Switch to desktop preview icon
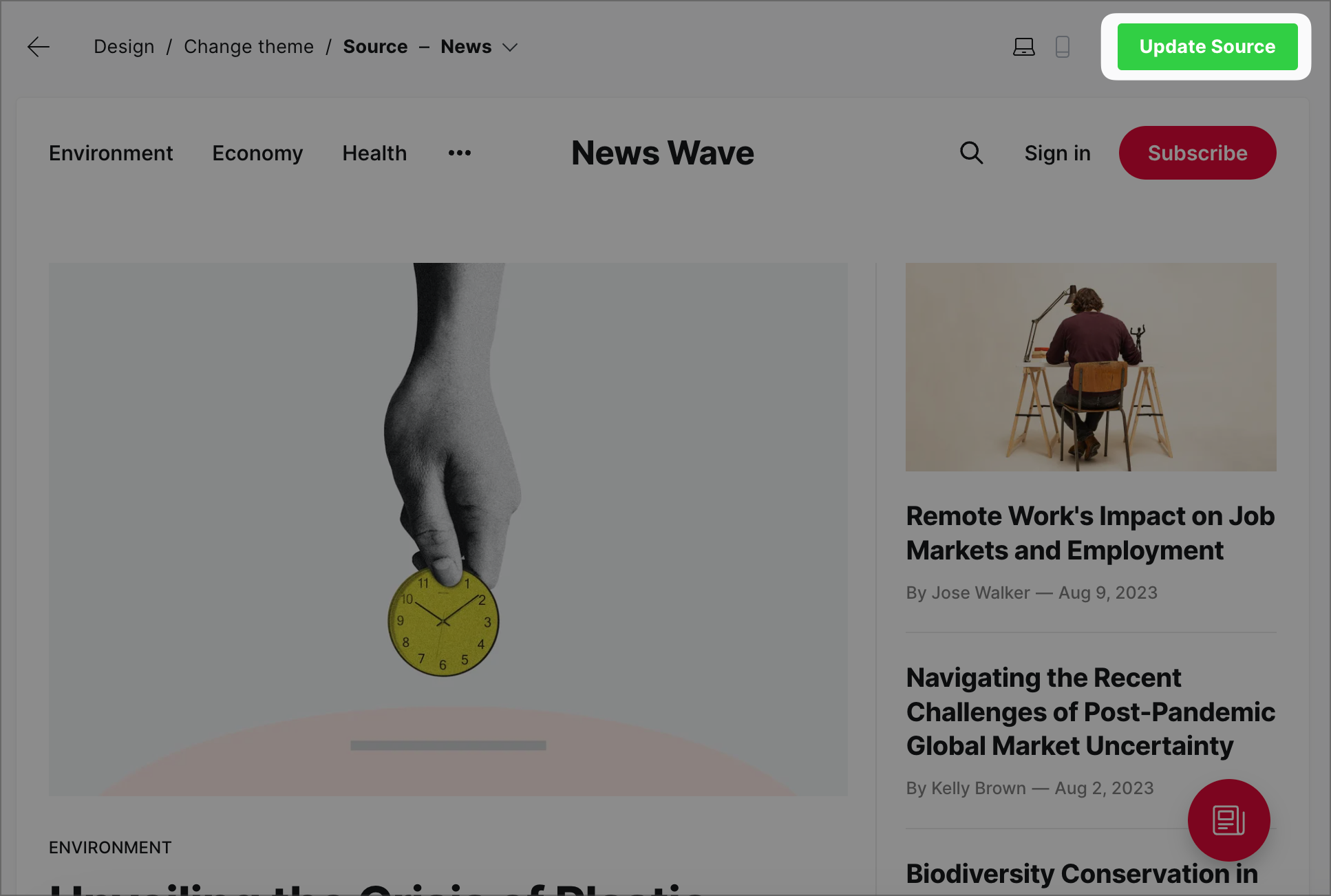This screenshot has width=1331, height=896. point(1024,47)
